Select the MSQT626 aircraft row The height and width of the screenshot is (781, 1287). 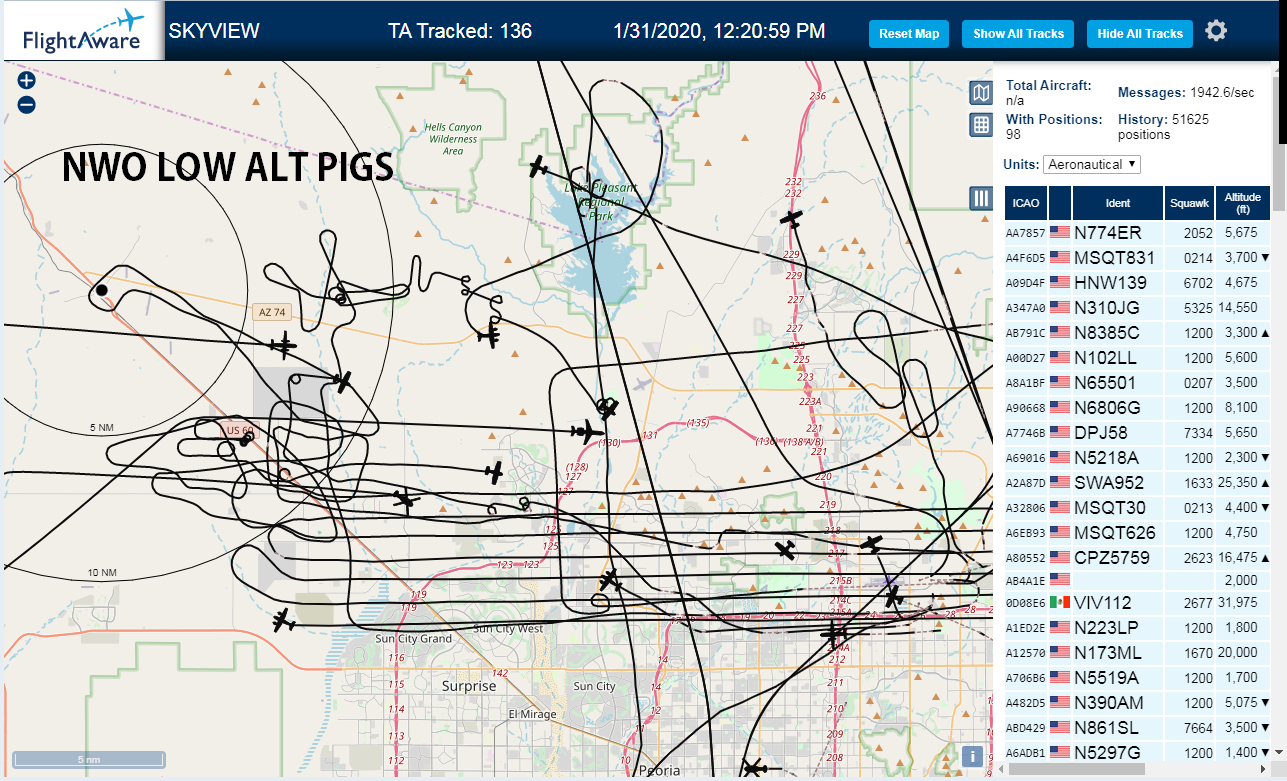pyautogui.click(x=1138, y=533)
